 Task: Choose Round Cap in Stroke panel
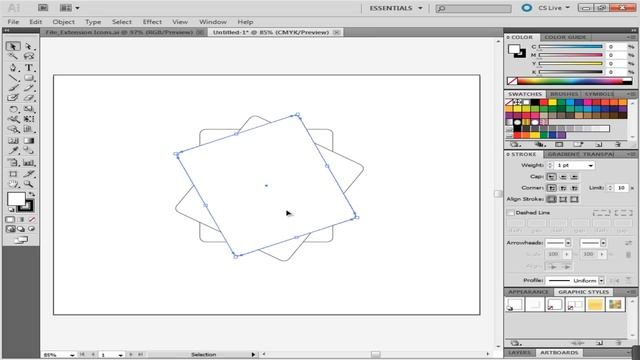point(563,177)
